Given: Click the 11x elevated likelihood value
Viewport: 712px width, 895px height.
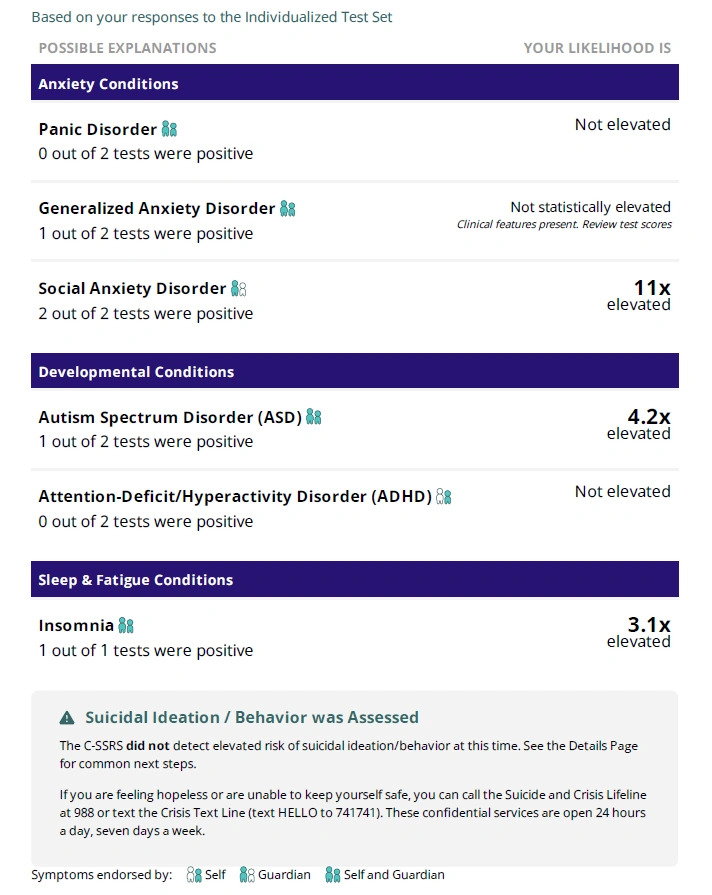Looking at the screenshot, I should [638, 295].
